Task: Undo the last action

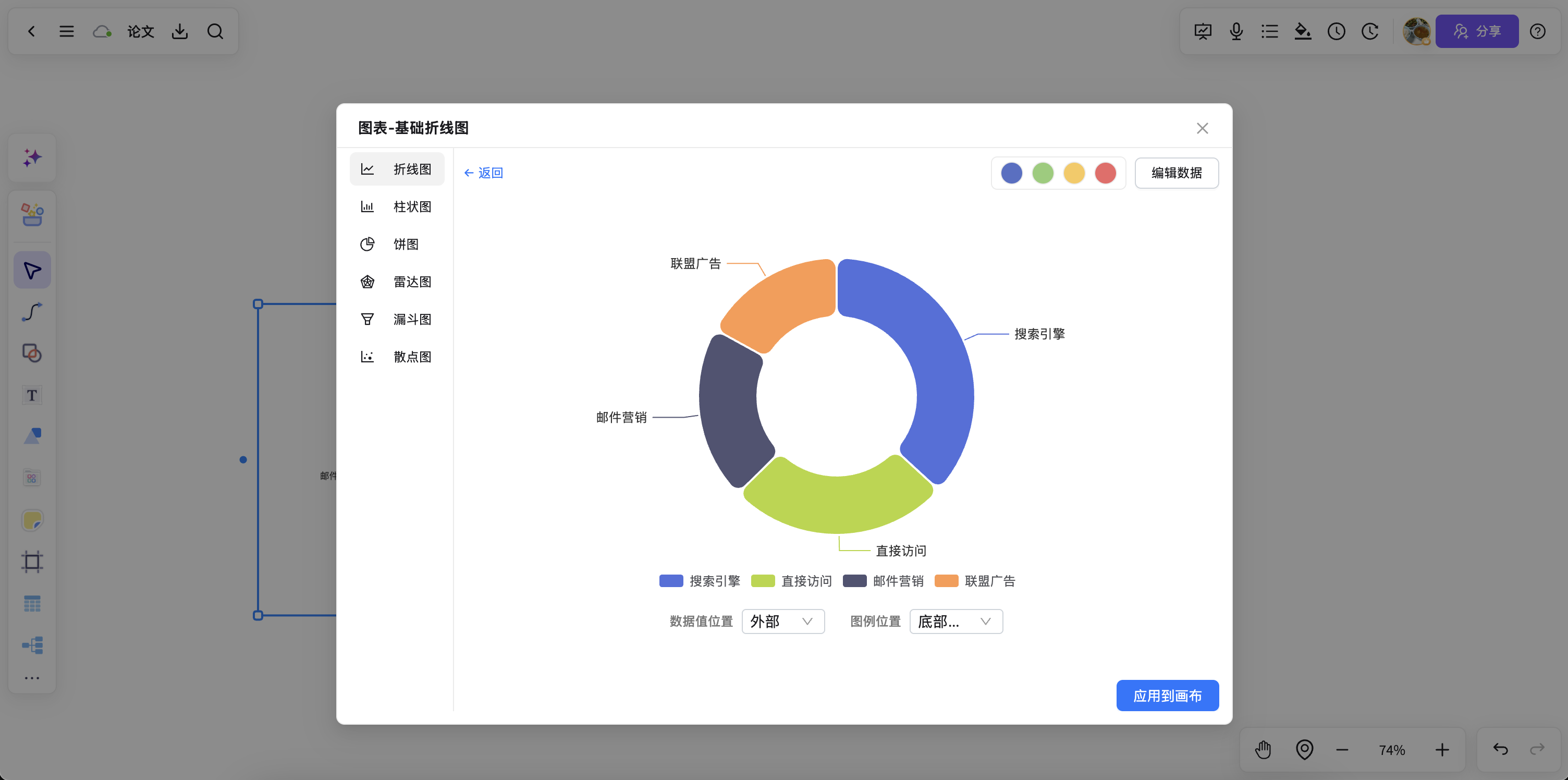Action: coord(1500,750)
